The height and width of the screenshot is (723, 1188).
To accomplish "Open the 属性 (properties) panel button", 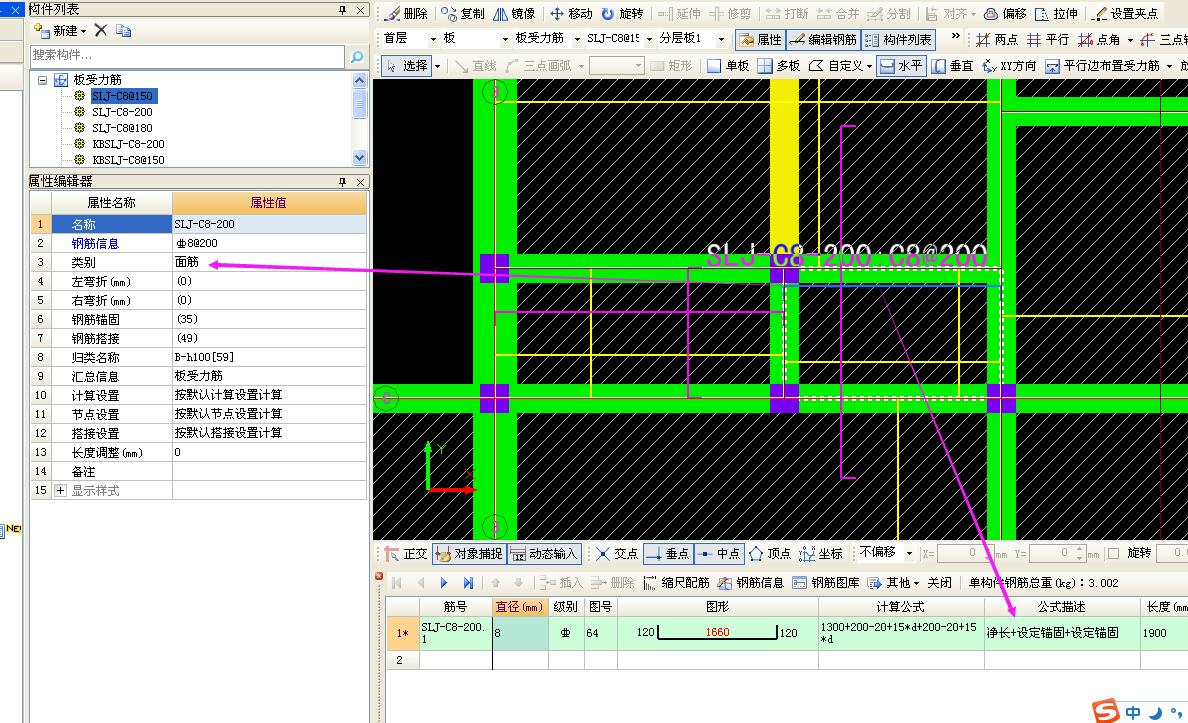I will [x=761, y=39].
